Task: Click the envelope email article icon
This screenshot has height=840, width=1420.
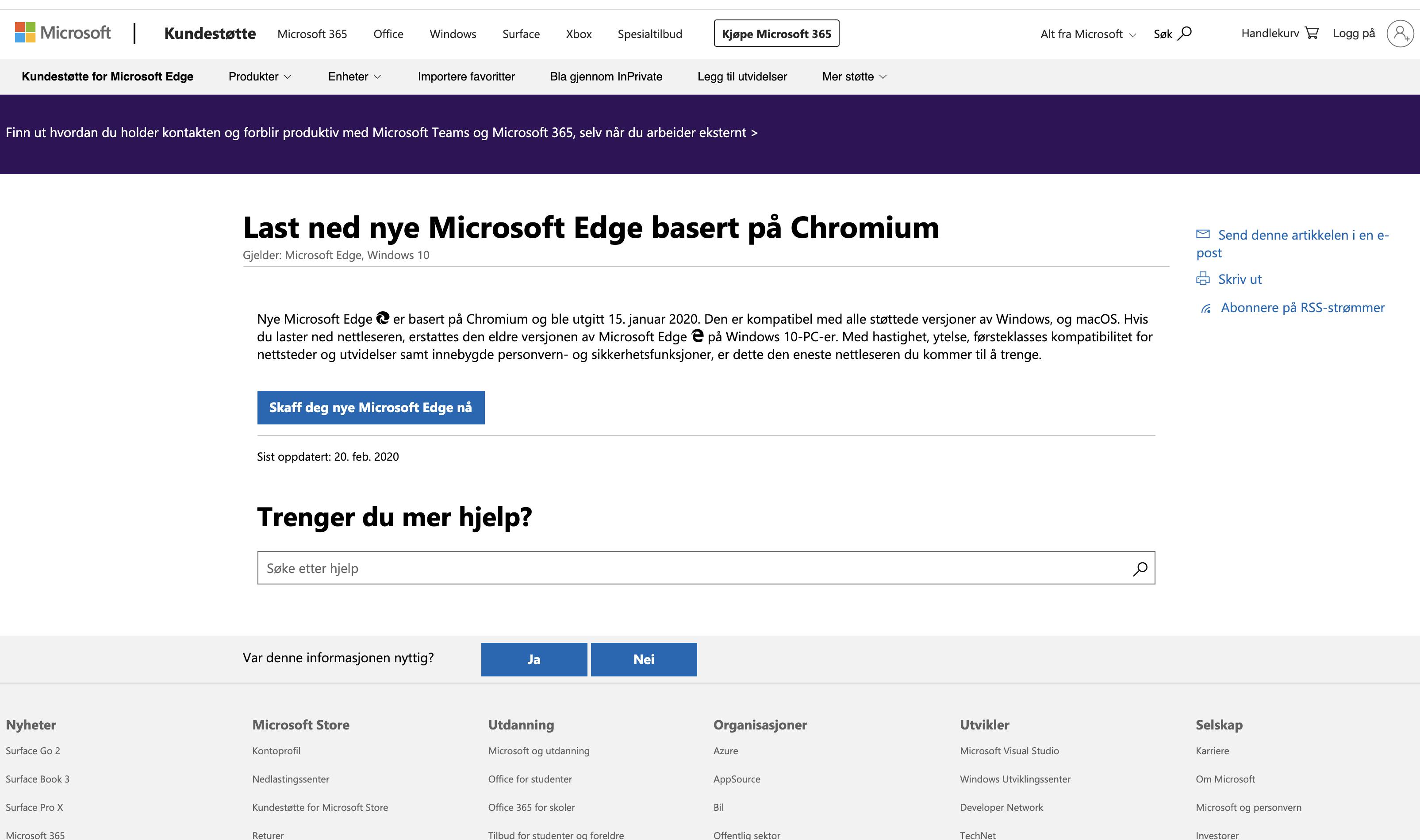Action: pyautogui.click(x=1203, y=234)
